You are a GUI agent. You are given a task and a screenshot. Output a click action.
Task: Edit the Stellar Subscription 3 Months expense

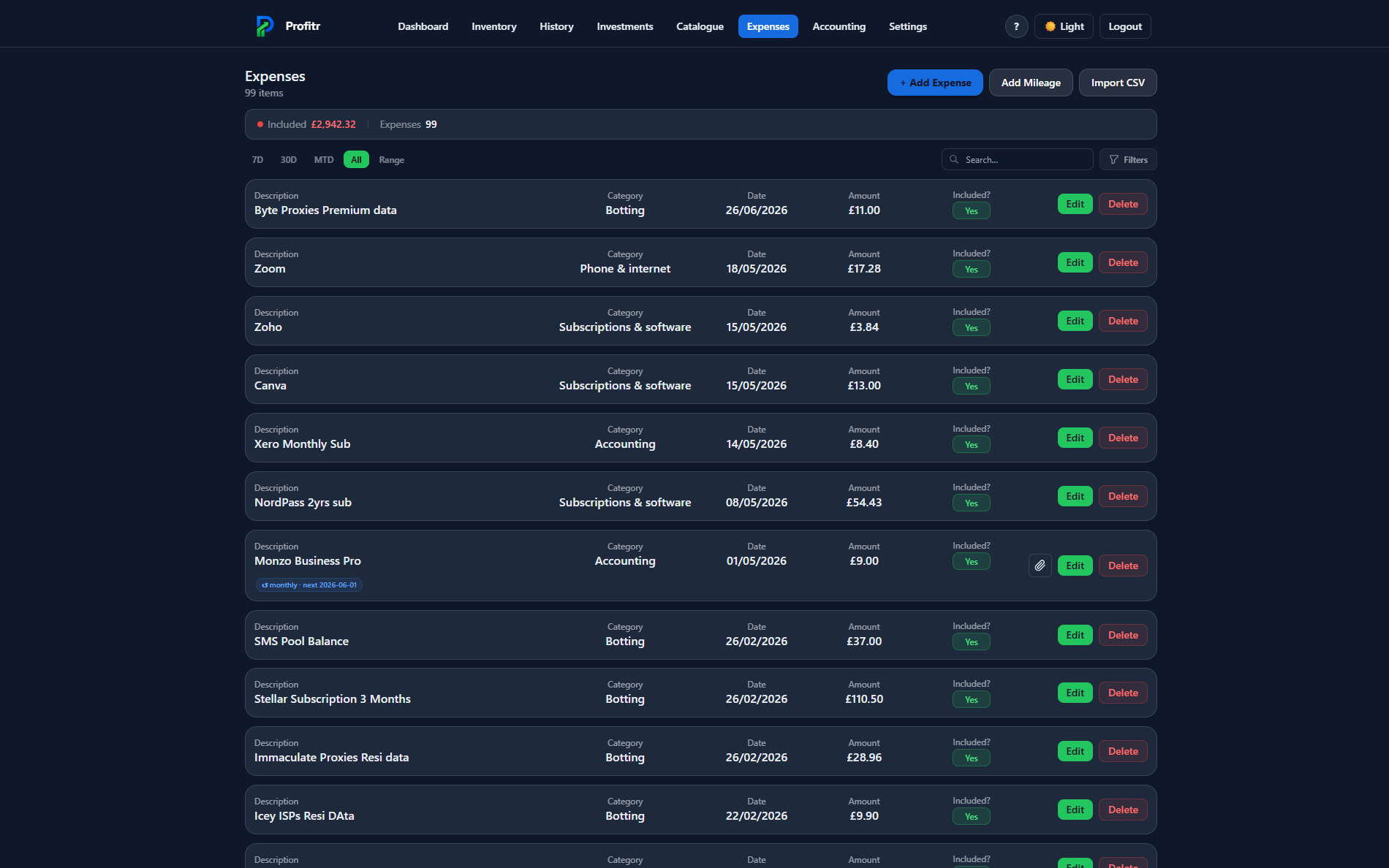coord(1075,693)
